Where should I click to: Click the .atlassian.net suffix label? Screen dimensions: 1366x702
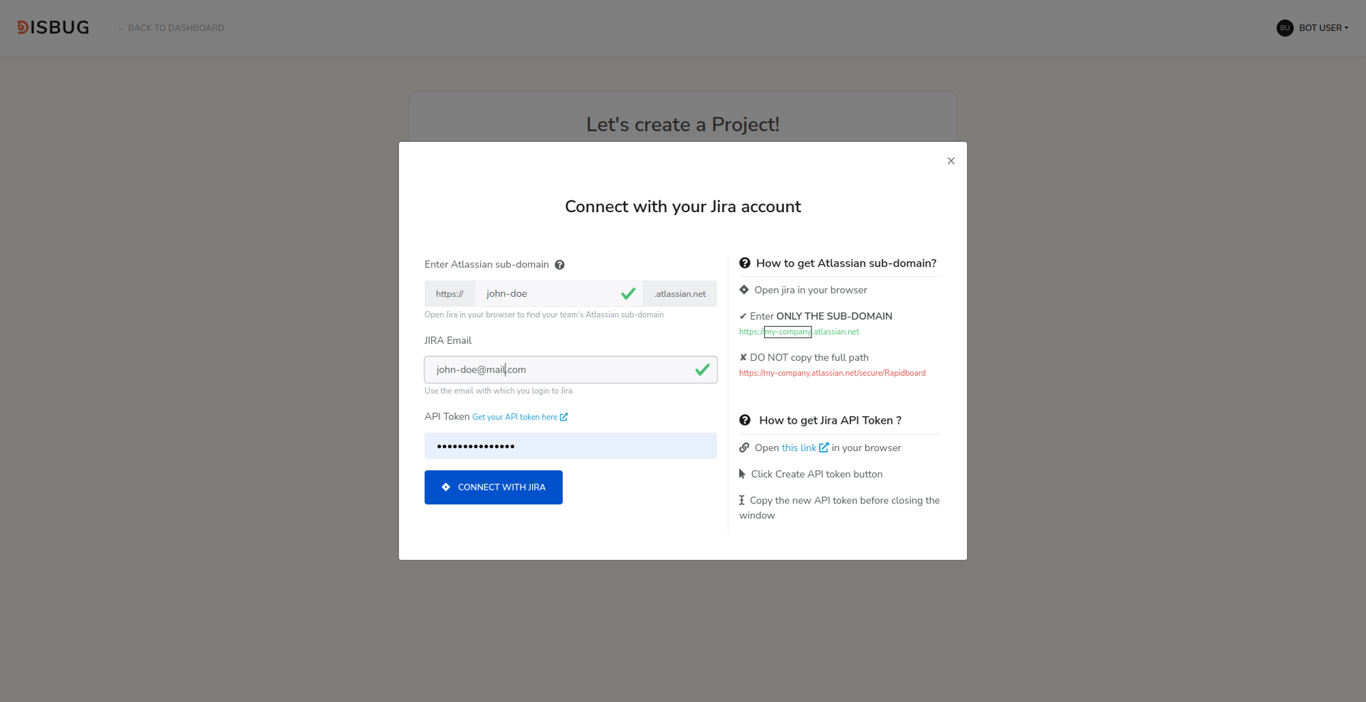point(680,294)
